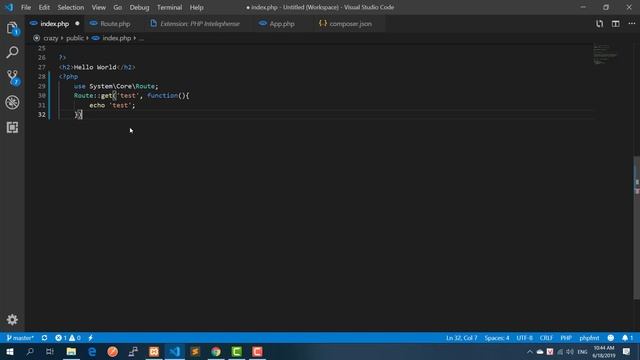This screenshot has height=360, width=640.
Task: Click the 'Hello World' heading text on line 27
Action: [x=95, y=67]
